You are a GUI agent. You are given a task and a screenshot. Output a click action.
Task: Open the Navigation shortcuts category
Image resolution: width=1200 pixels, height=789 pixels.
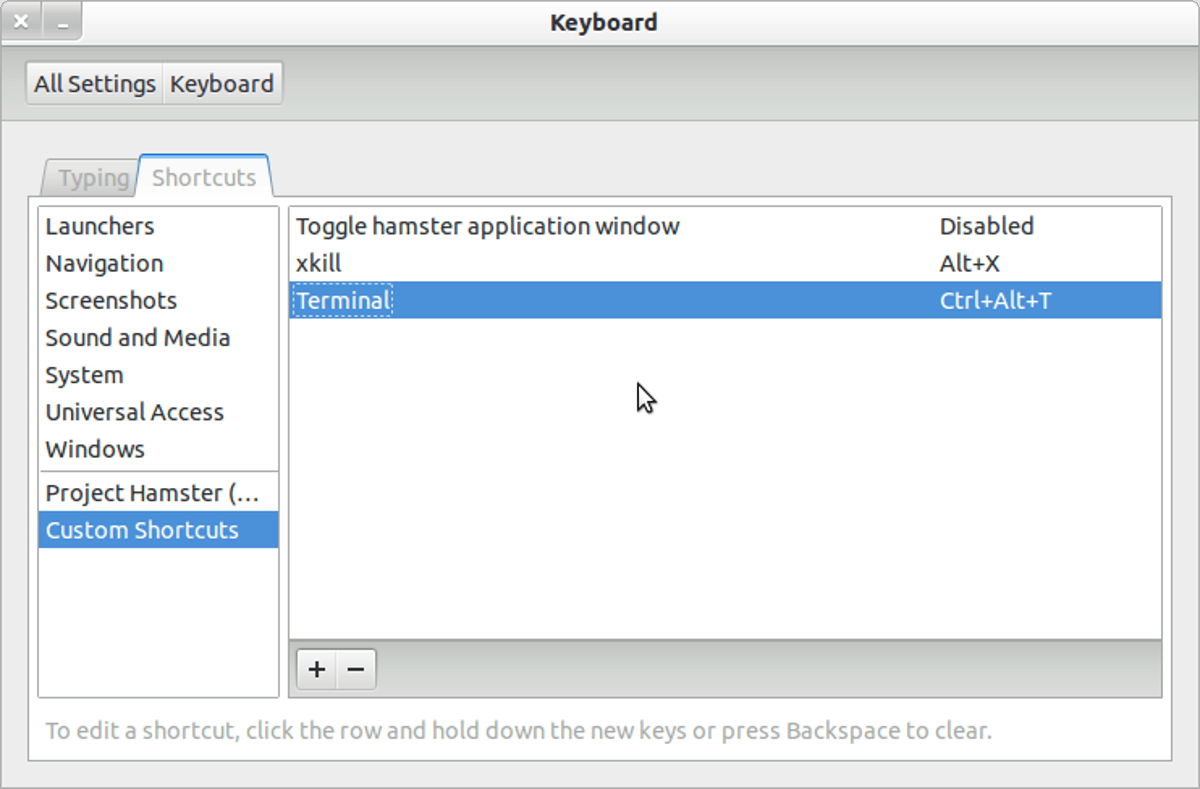pyautogui.click(x=104, y=263)
